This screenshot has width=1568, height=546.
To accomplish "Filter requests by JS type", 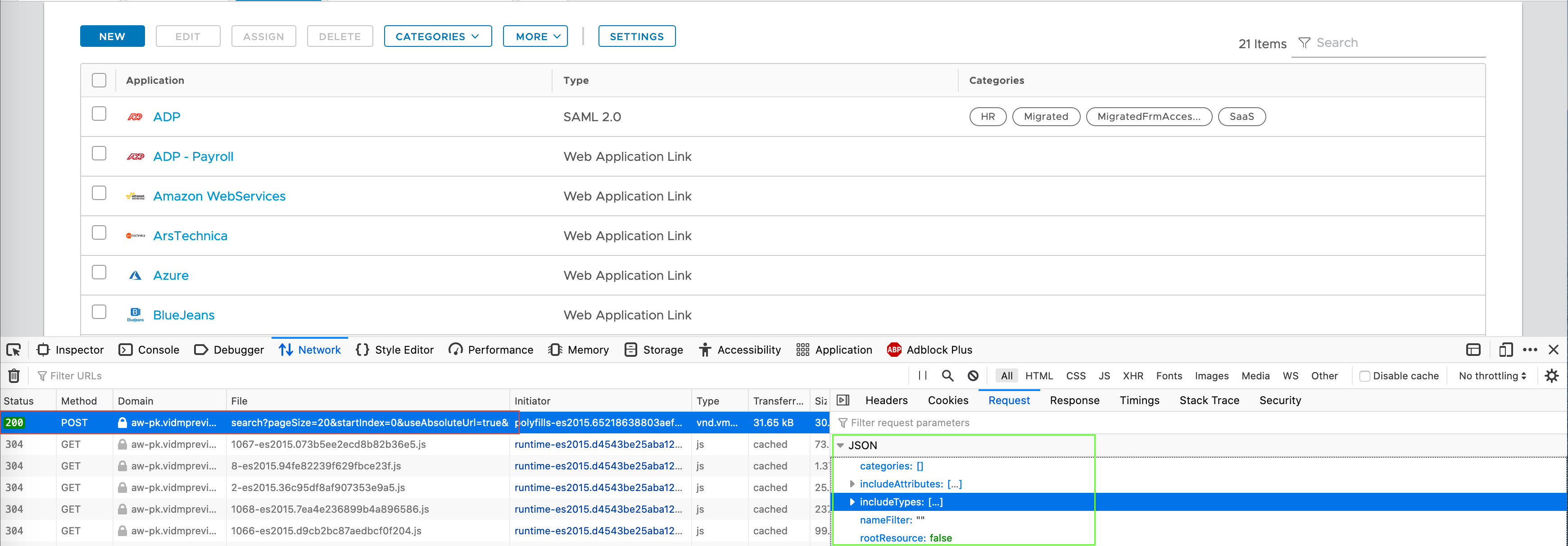I will tap(1104, 376).
